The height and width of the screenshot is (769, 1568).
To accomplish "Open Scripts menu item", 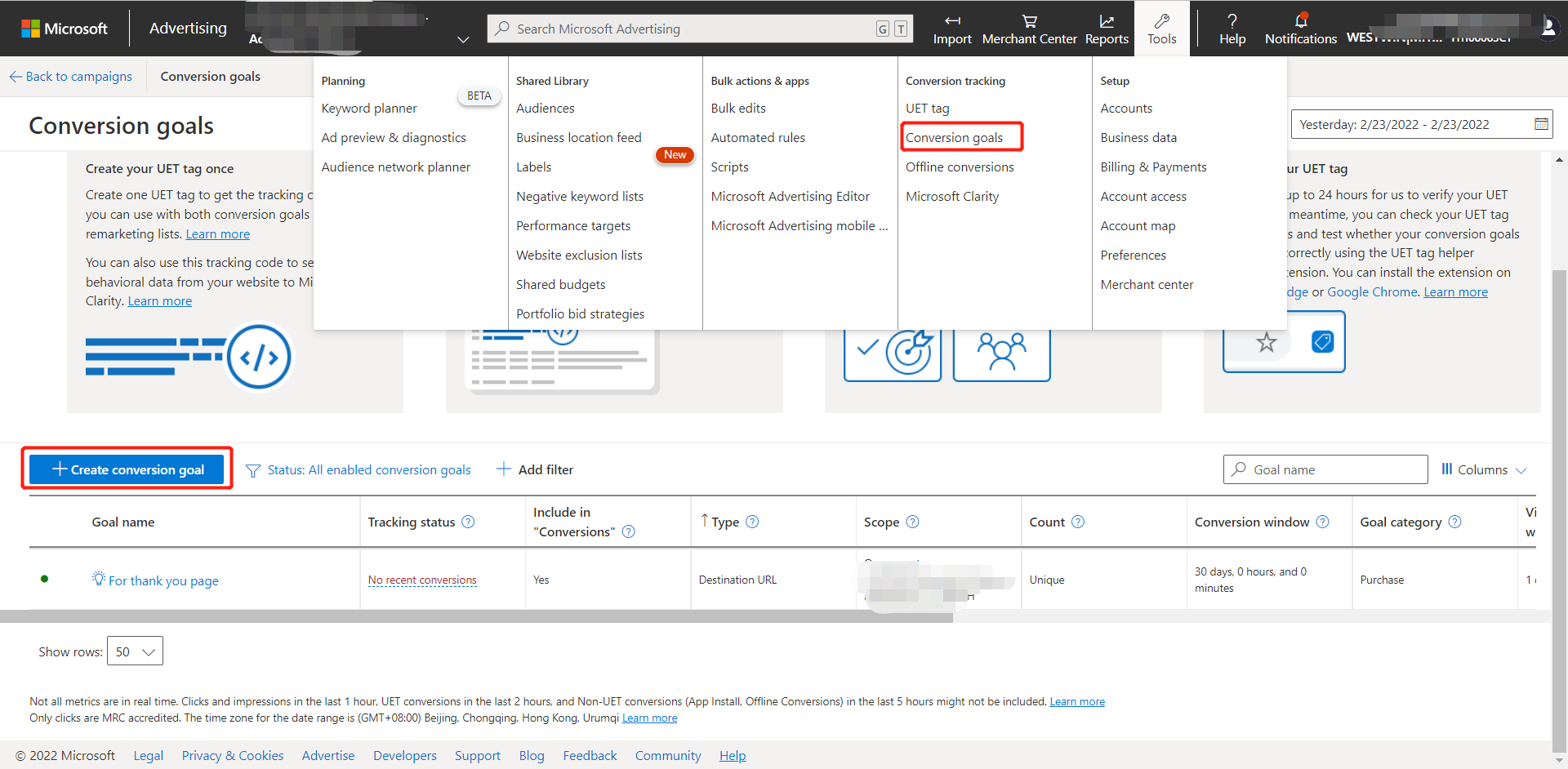I will tap(729, 167).
